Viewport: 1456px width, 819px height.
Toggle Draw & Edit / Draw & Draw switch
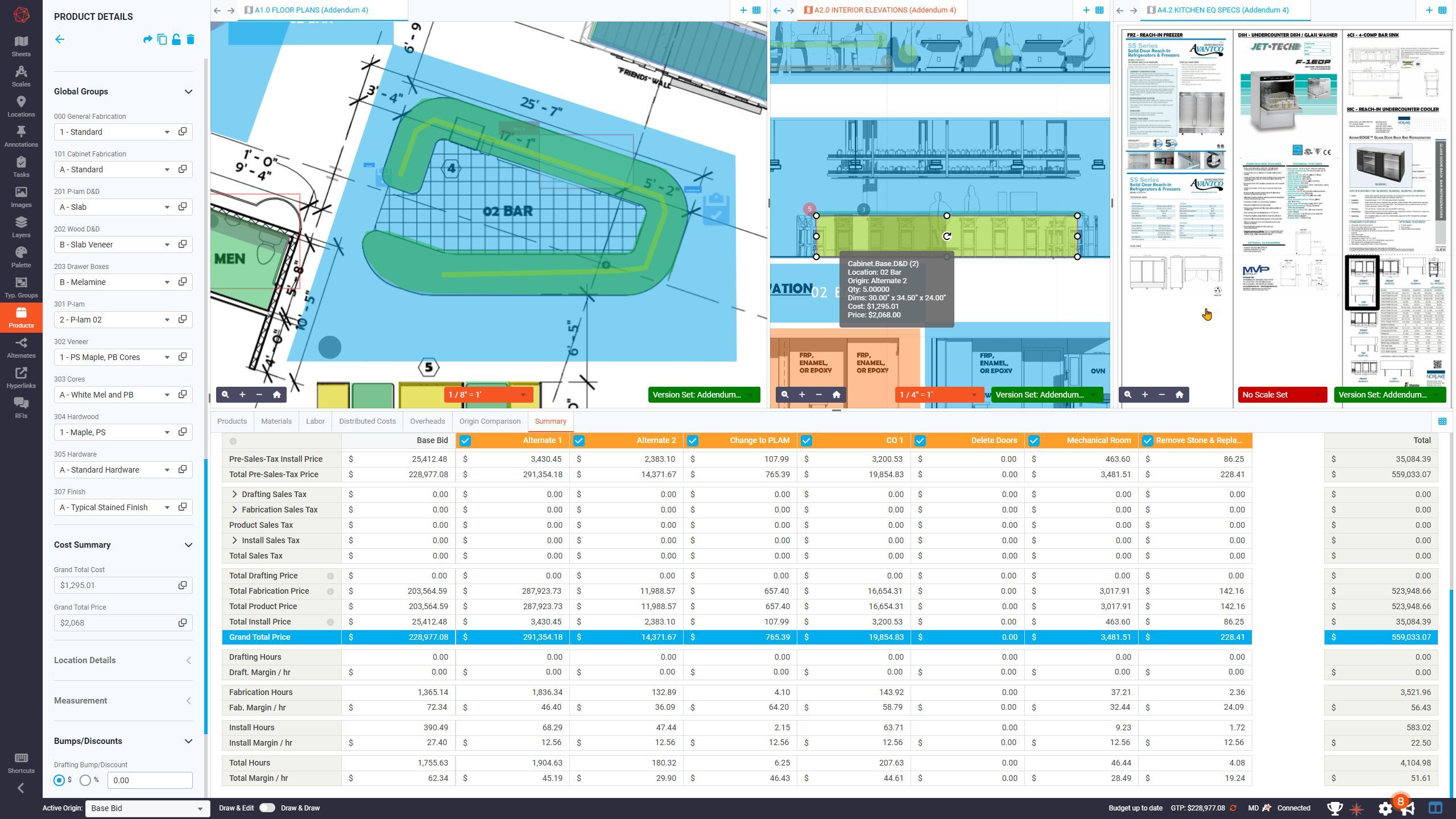point(267,808)
